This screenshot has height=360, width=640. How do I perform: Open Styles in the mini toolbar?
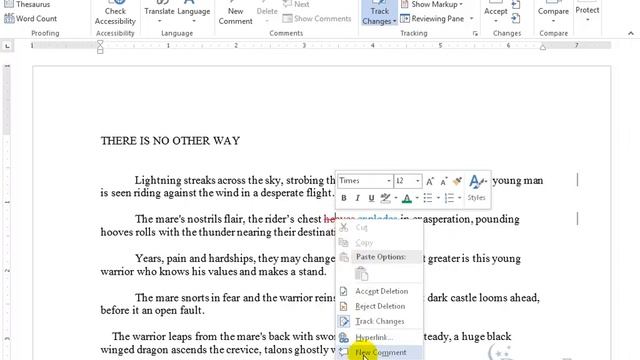tap(476, 188)
